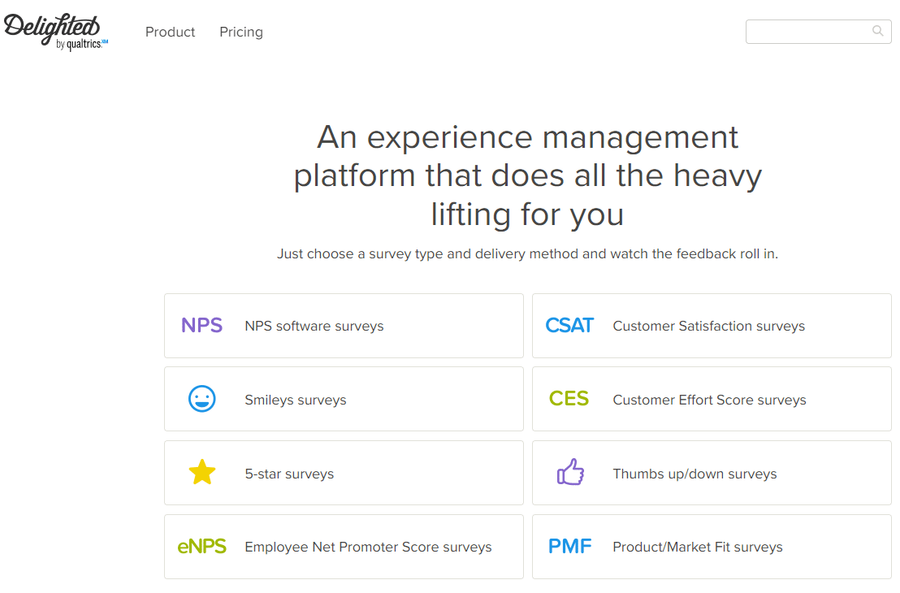Focus the search input field
The image size is (900, 593).
(818, 32)
